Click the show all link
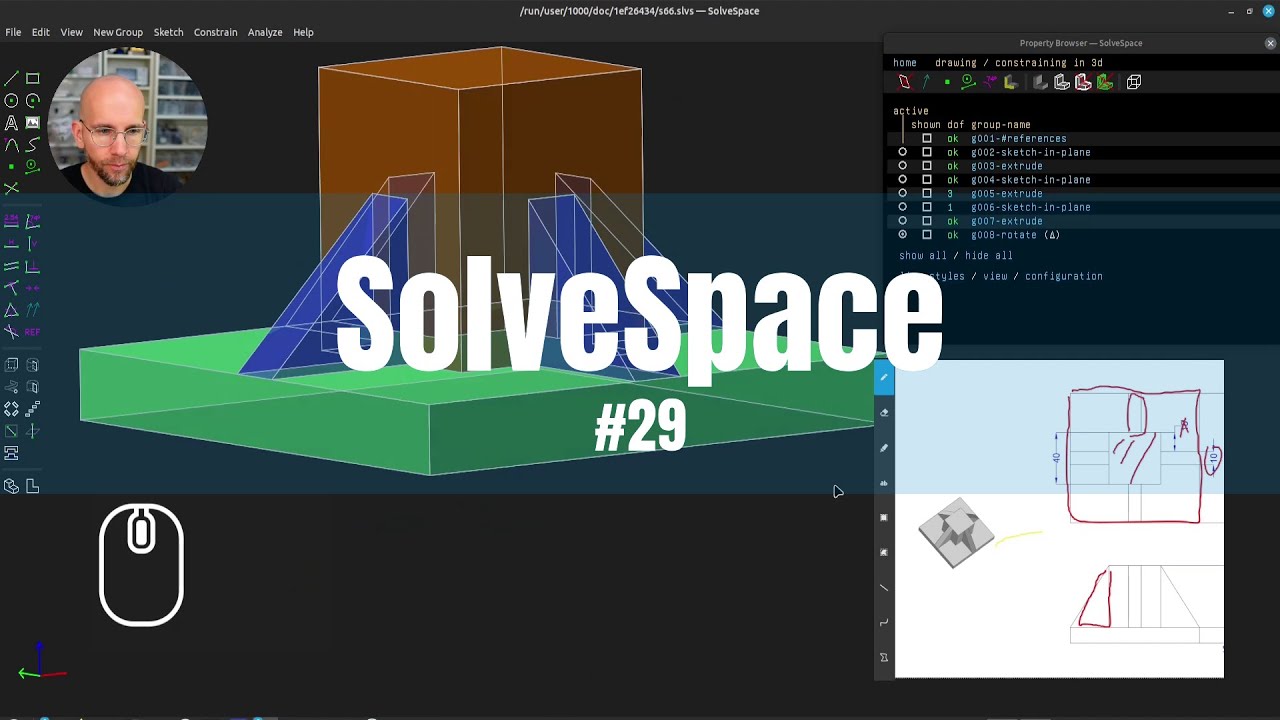1280x720 pixels. pos(923,256)
